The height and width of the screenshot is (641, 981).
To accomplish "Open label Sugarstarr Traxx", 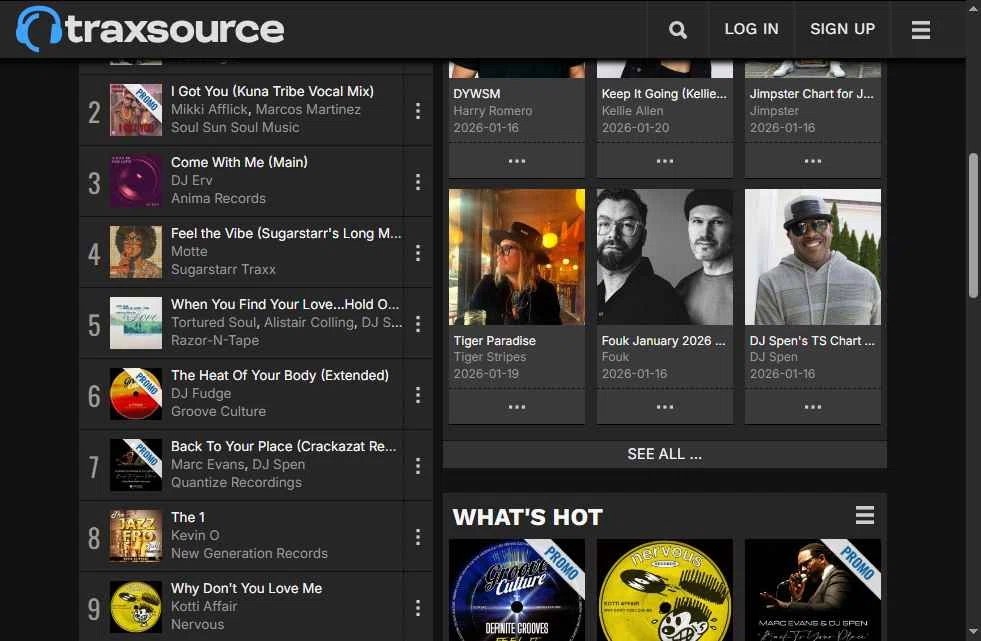I will point(223,270).
